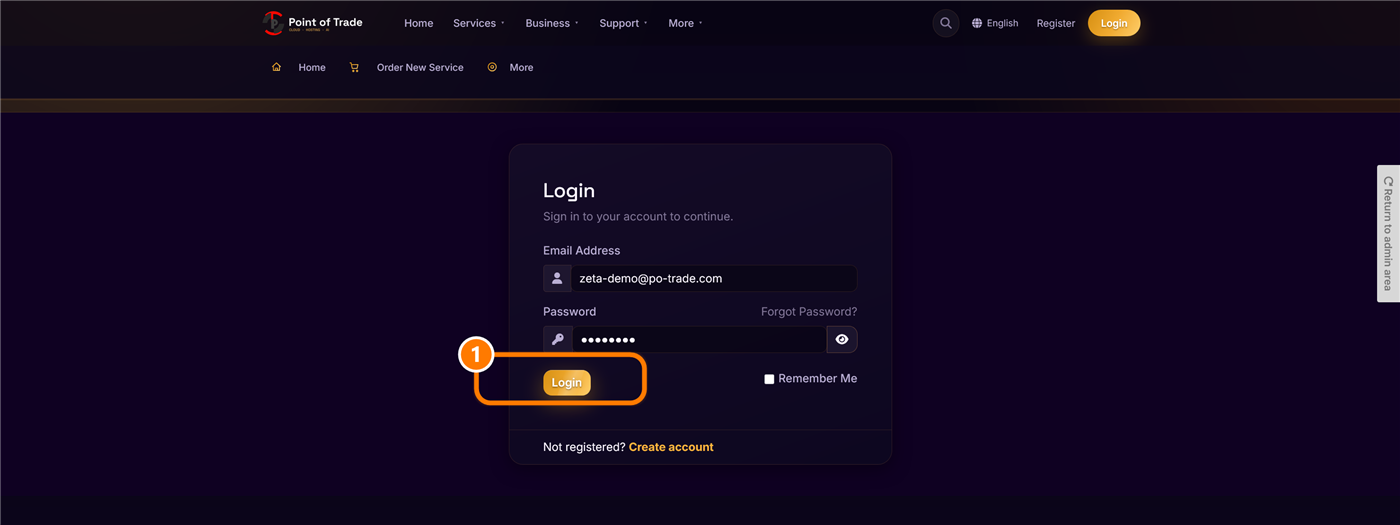
Task: Expand the Business dropdown menu
Action: click(x=552, y=23)
